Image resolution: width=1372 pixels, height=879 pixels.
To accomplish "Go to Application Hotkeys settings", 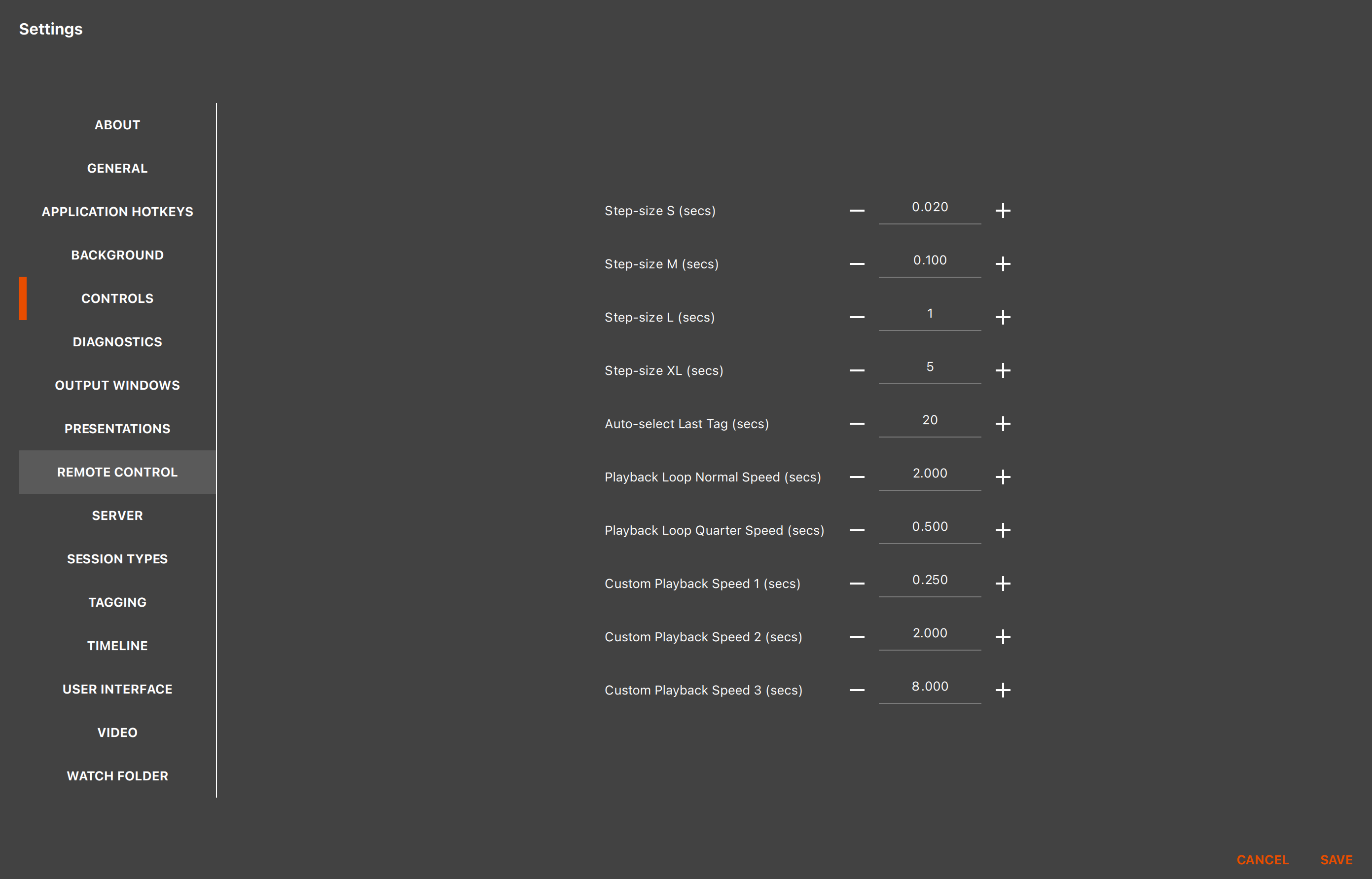I will 117,212.
